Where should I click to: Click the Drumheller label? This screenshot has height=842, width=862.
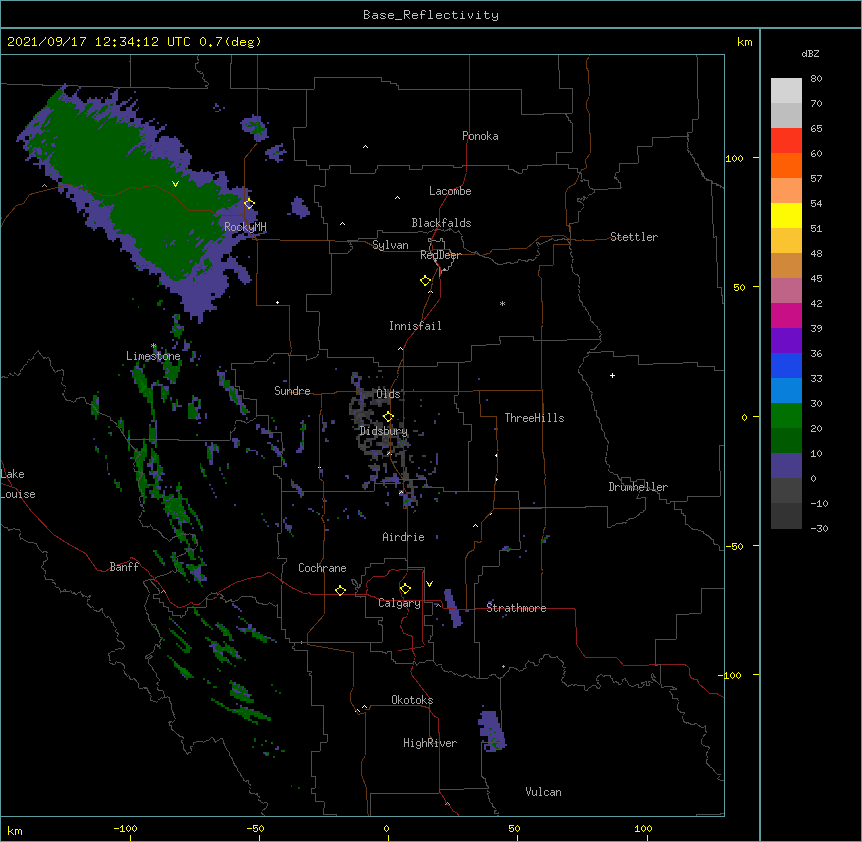point(638,487)
